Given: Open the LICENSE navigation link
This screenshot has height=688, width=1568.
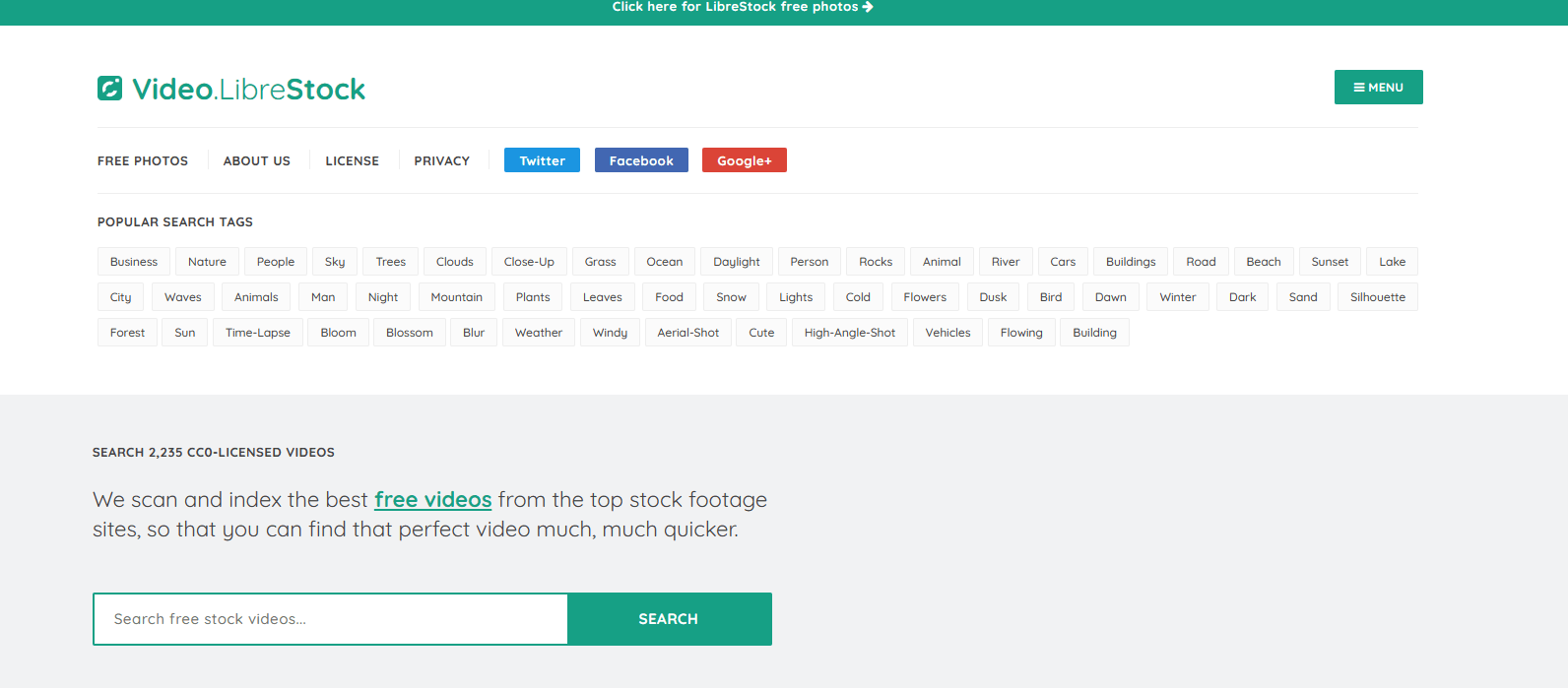Looking at the screenshot, I should [x=352, y=160].
